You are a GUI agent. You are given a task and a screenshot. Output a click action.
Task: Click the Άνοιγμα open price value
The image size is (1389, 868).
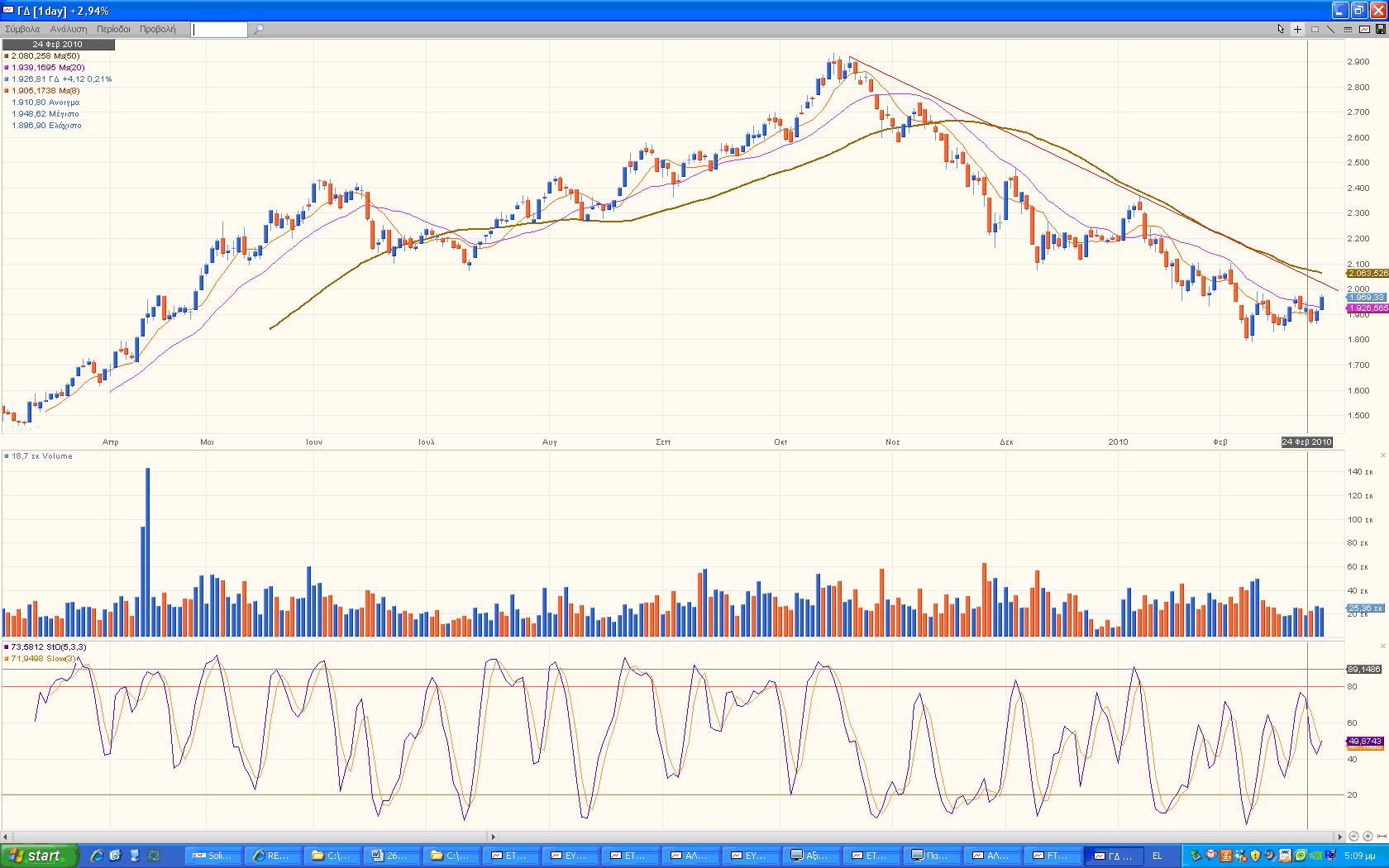coord(45,103)
